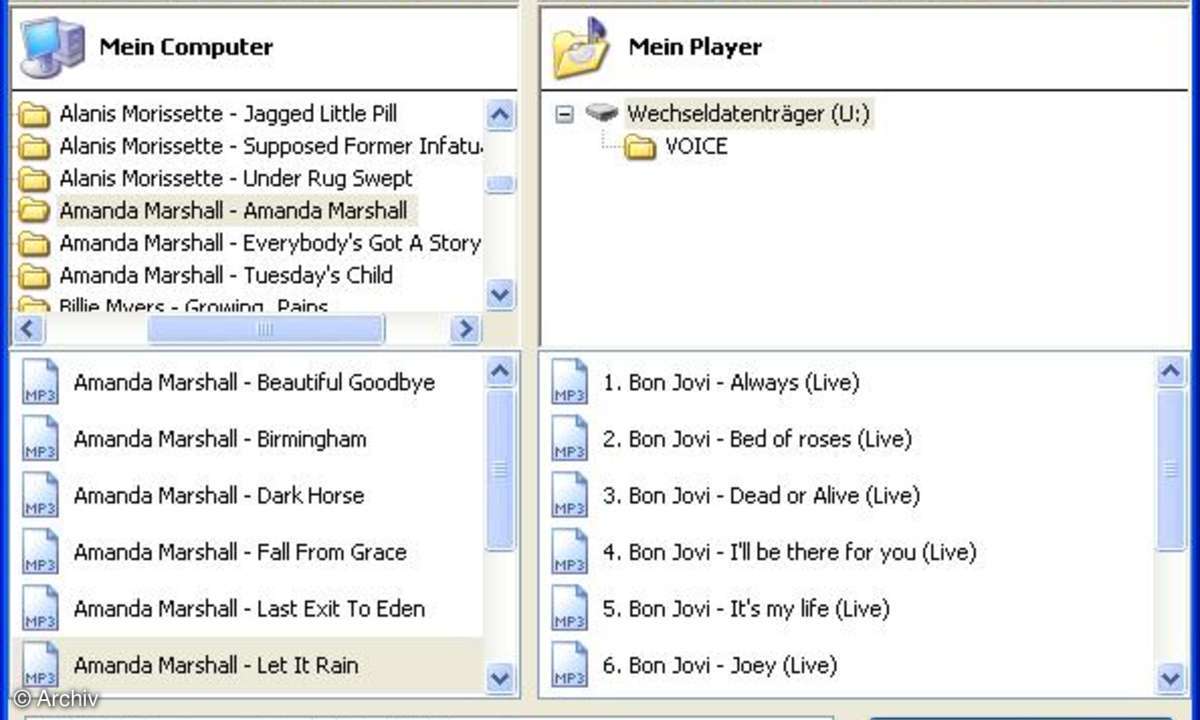Select Wechseldatenträger (U:) drive label
Screen dimensions: 1200x720
tap(749, 113)
